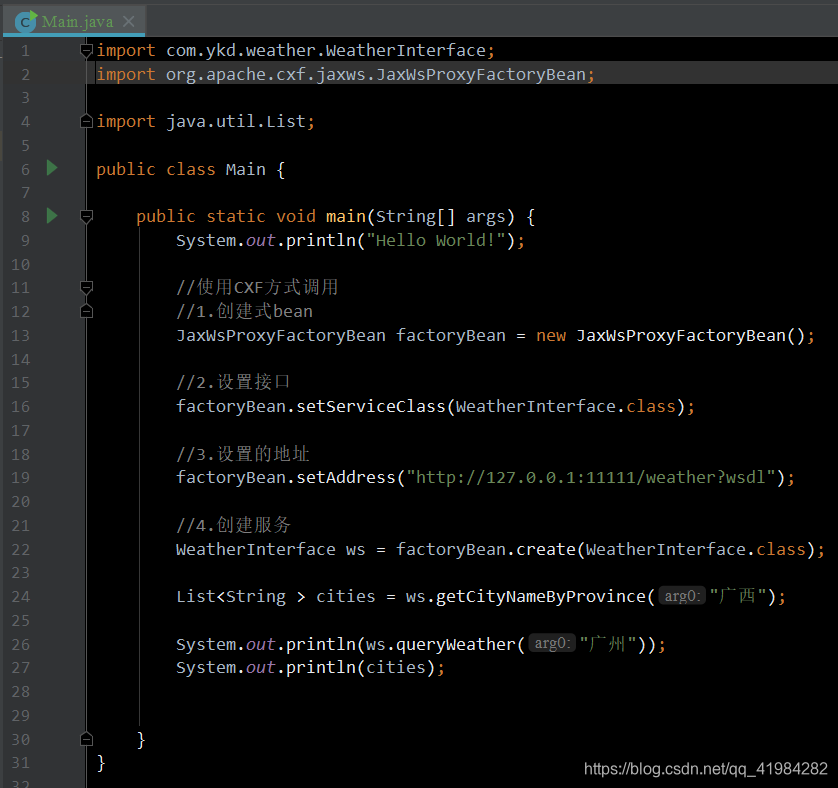Collapse the main method fold marker on line 8
838x788 pixels.
[86, 217]
